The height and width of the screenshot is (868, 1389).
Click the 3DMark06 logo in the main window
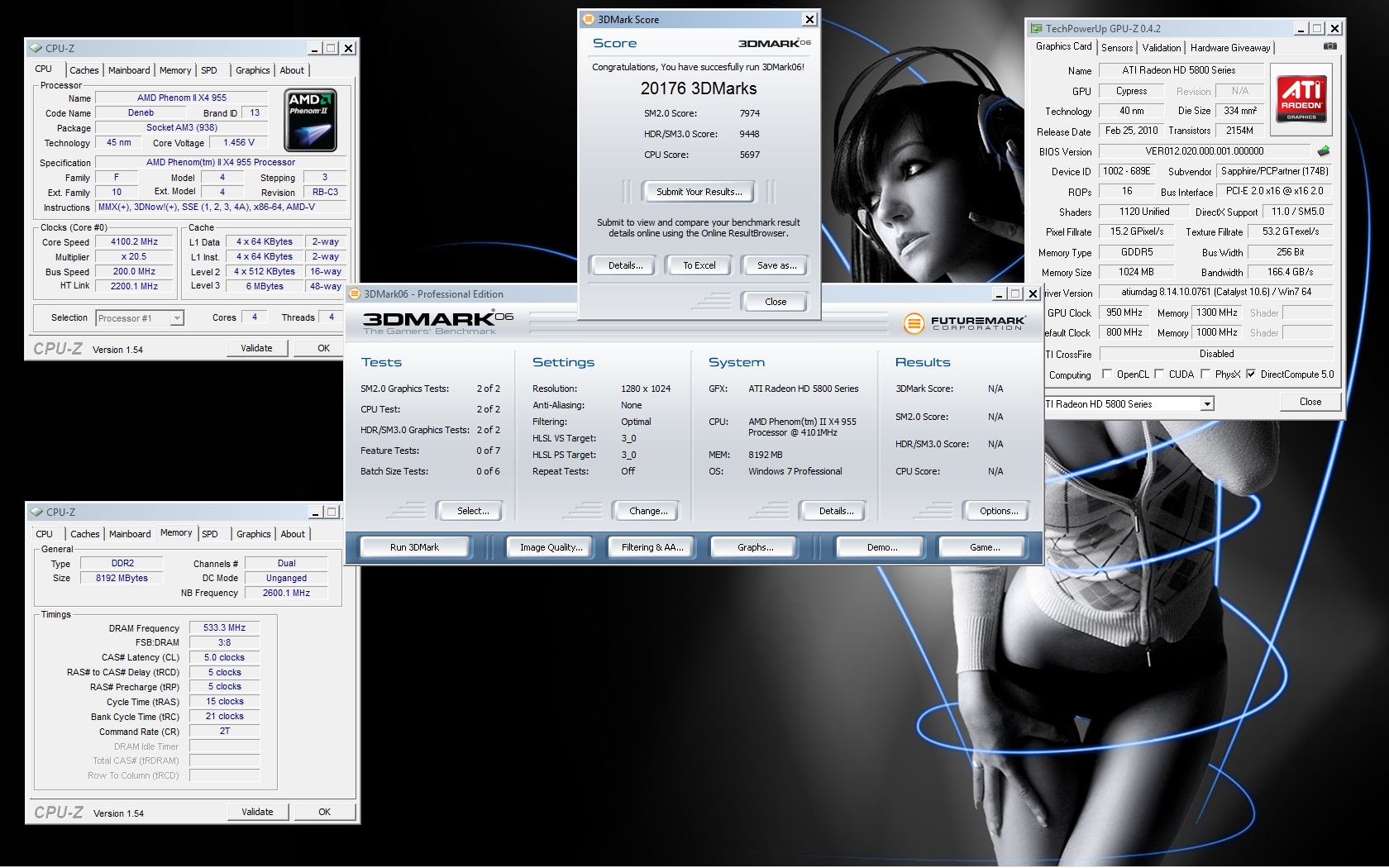(x=438, y=322)
